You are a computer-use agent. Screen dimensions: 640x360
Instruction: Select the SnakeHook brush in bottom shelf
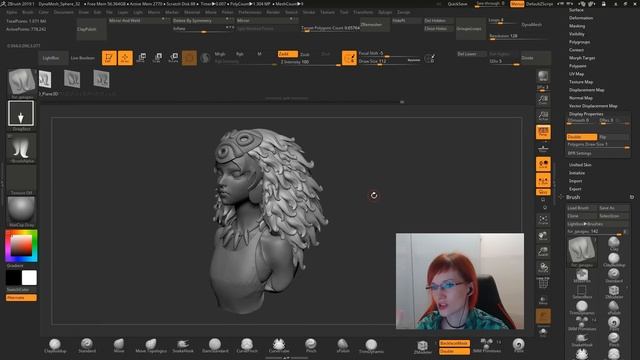[183, 346]
